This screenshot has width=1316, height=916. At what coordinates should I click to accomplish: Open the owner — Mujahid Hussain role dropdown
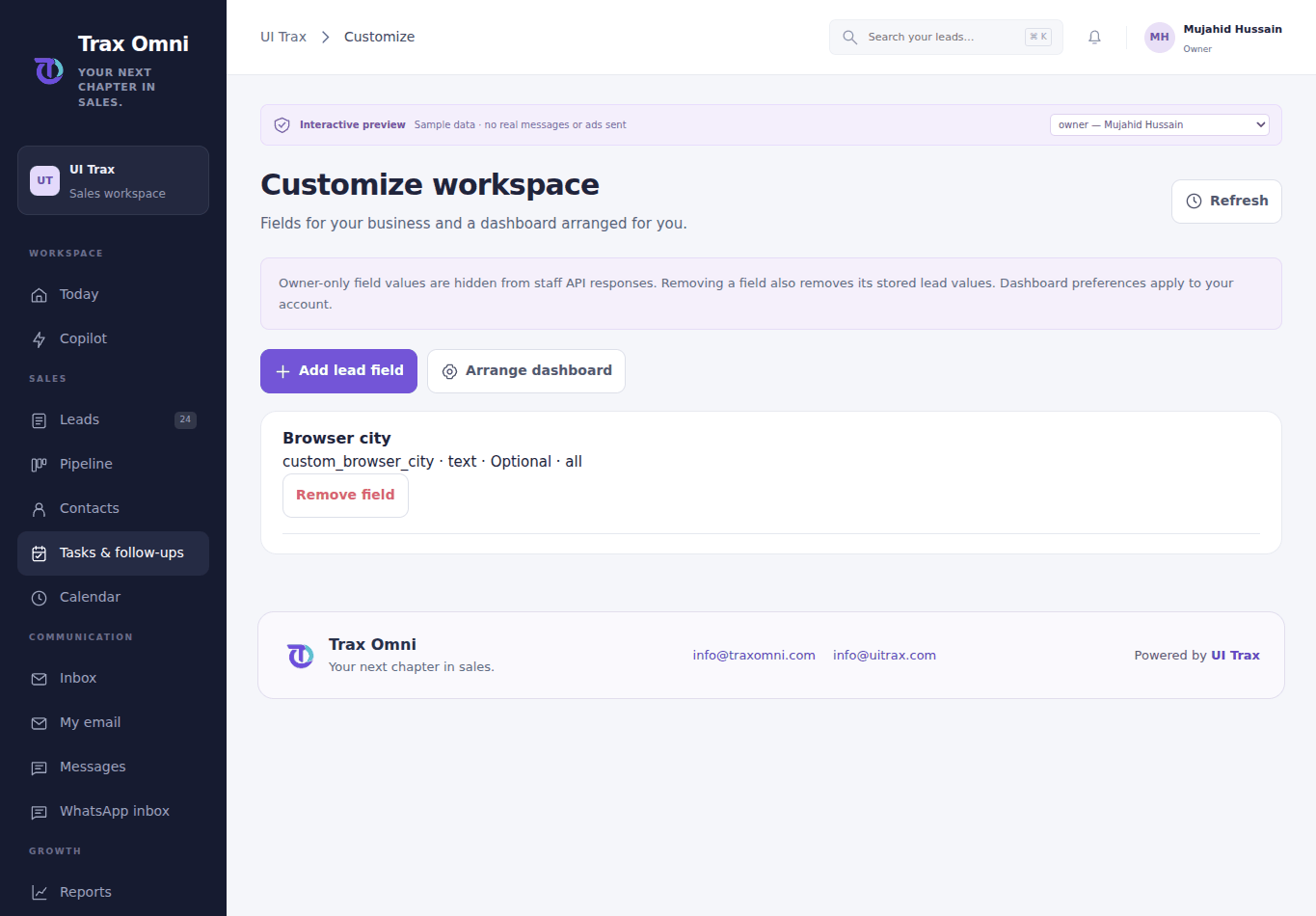tap(1159, 124)
